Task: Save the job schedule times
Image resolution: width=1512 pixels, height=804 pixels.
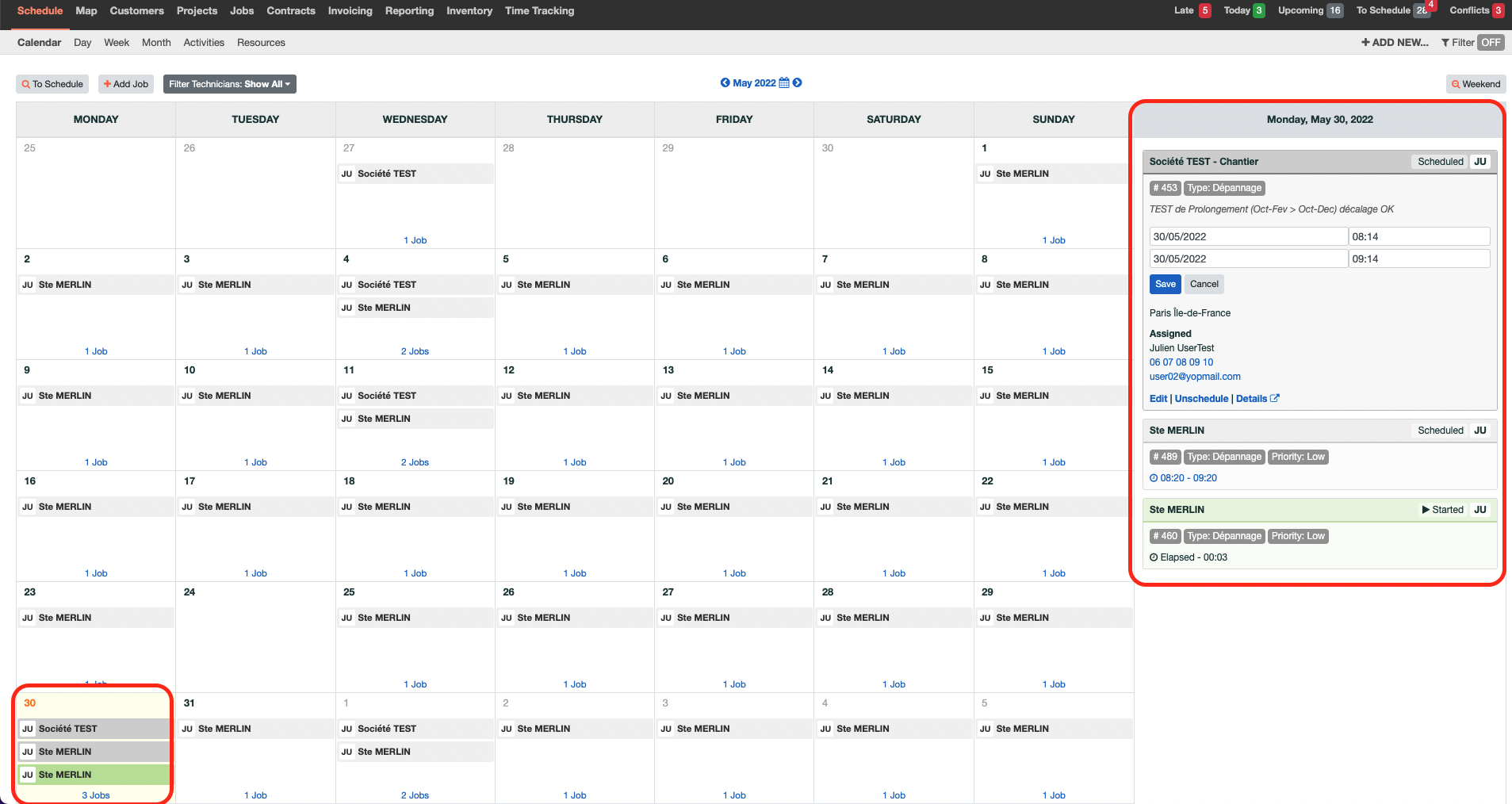Action: (x=1166, y=284)
